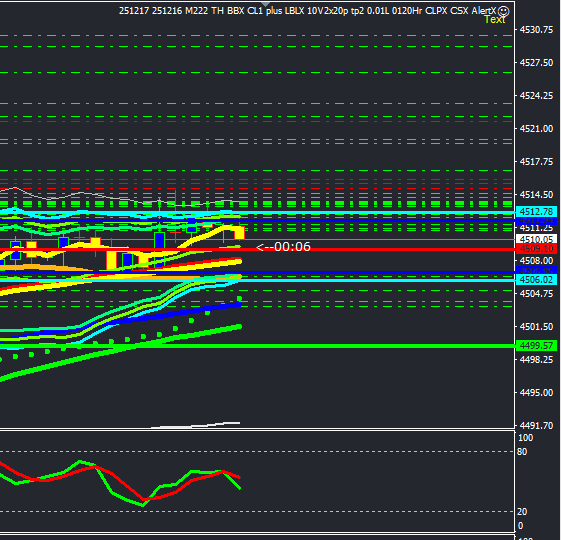Click the 20 level dashed line in oscillator
The height and width of the screenshot is (540, 561).
257,511
